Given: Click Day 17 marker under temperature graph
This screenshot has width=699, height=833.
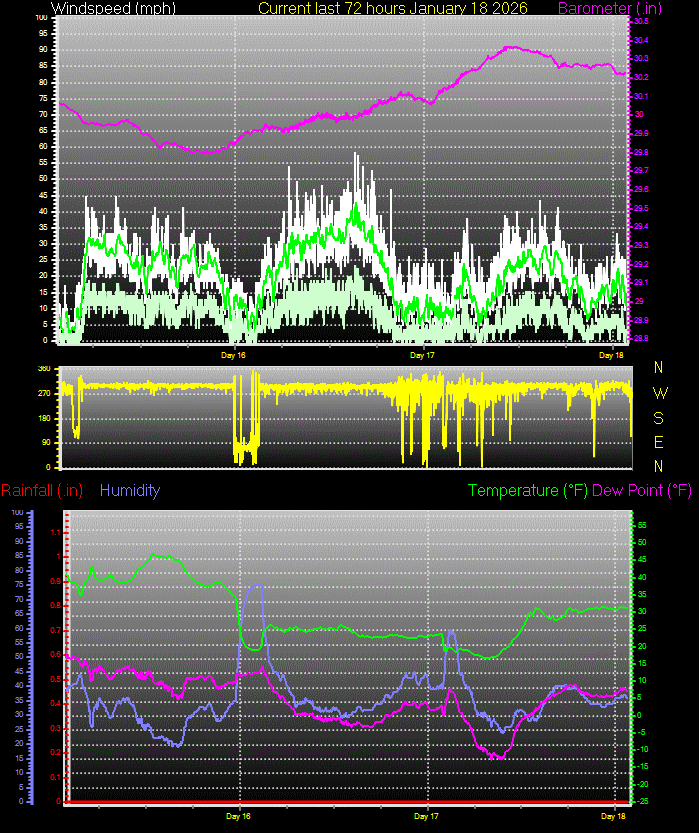Looking at the screenshot, I should [x=428, y=816].
